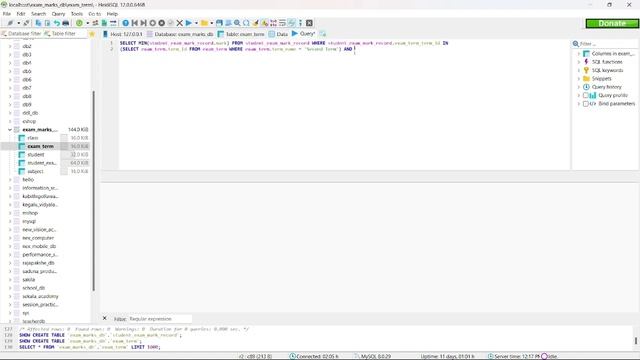The width and height of the screenshot is (640, 360).
Task: Open the Run query dropdown arrow
Action: pos(196,23)
